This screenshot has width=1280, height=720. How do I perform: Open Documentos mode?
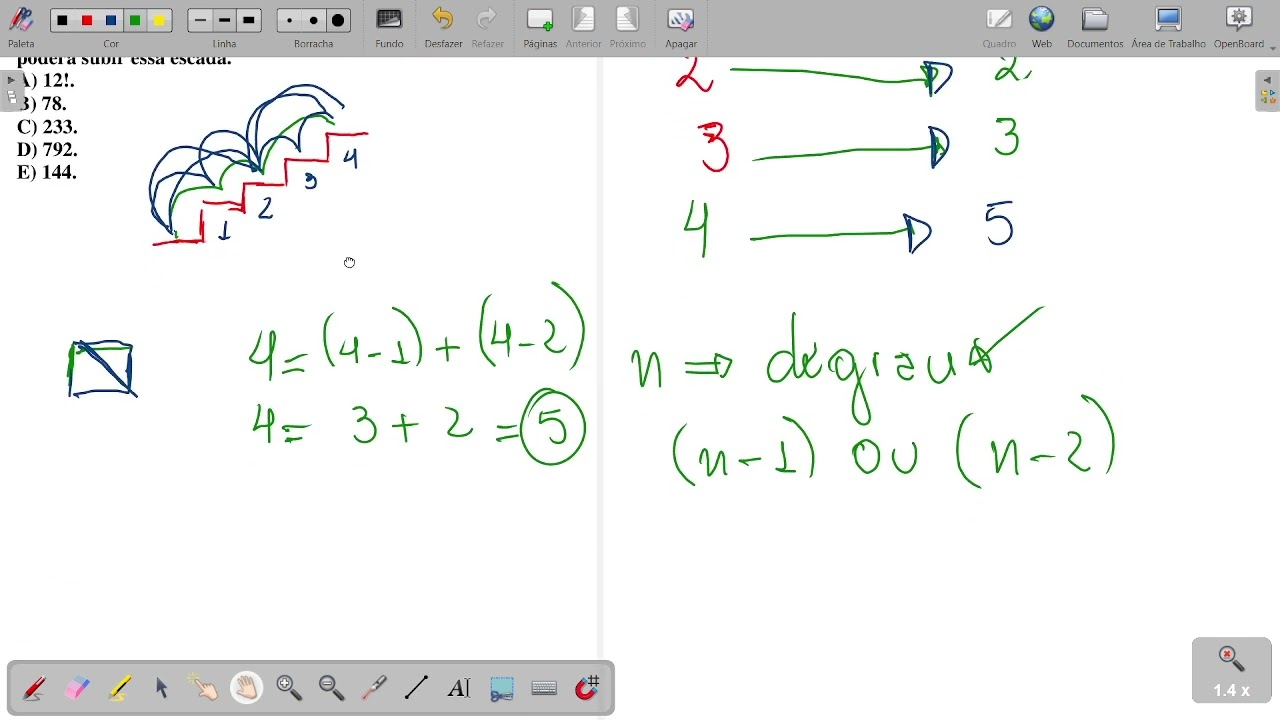pos(1095,26)
